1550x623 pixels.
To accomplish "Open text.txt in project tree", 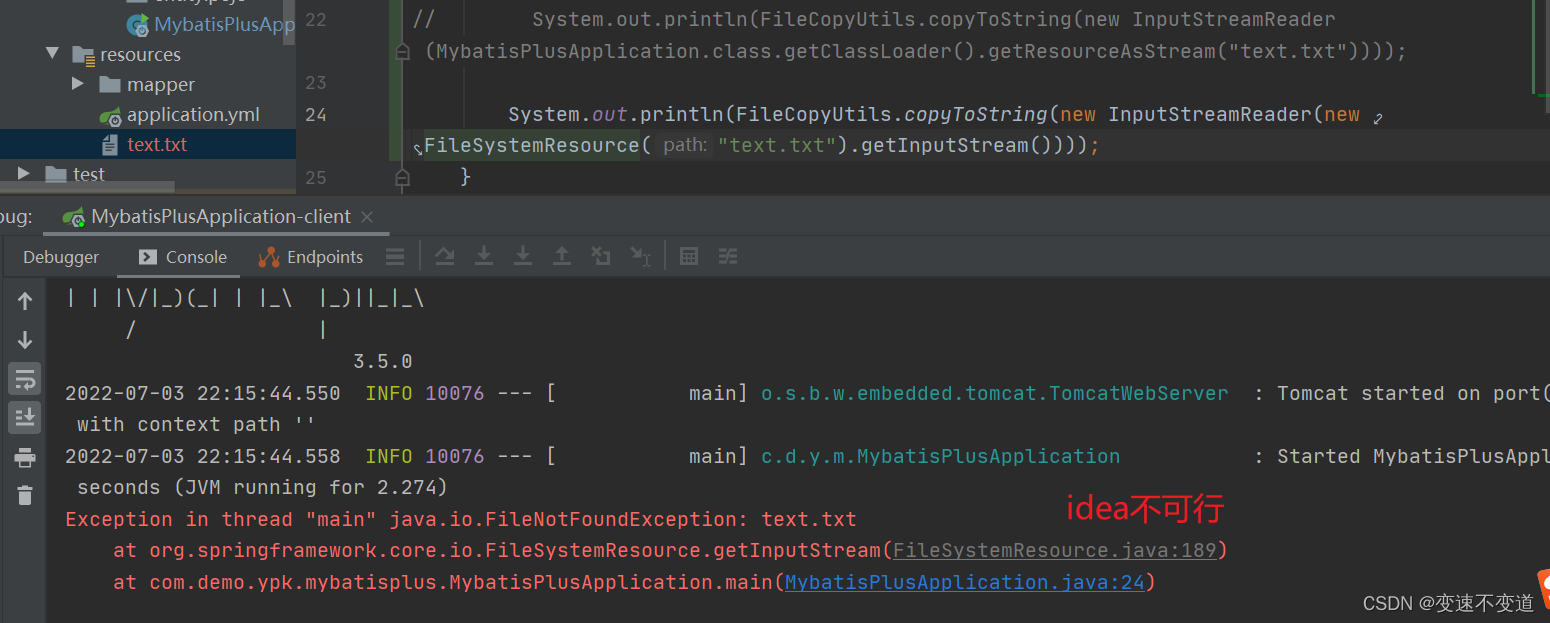I will [x=157, y=144].
